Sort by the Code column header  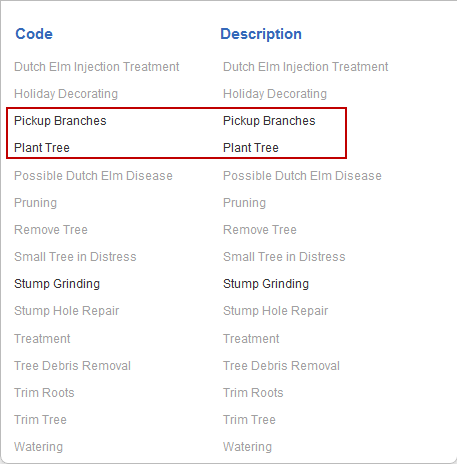tap(34, 34)
